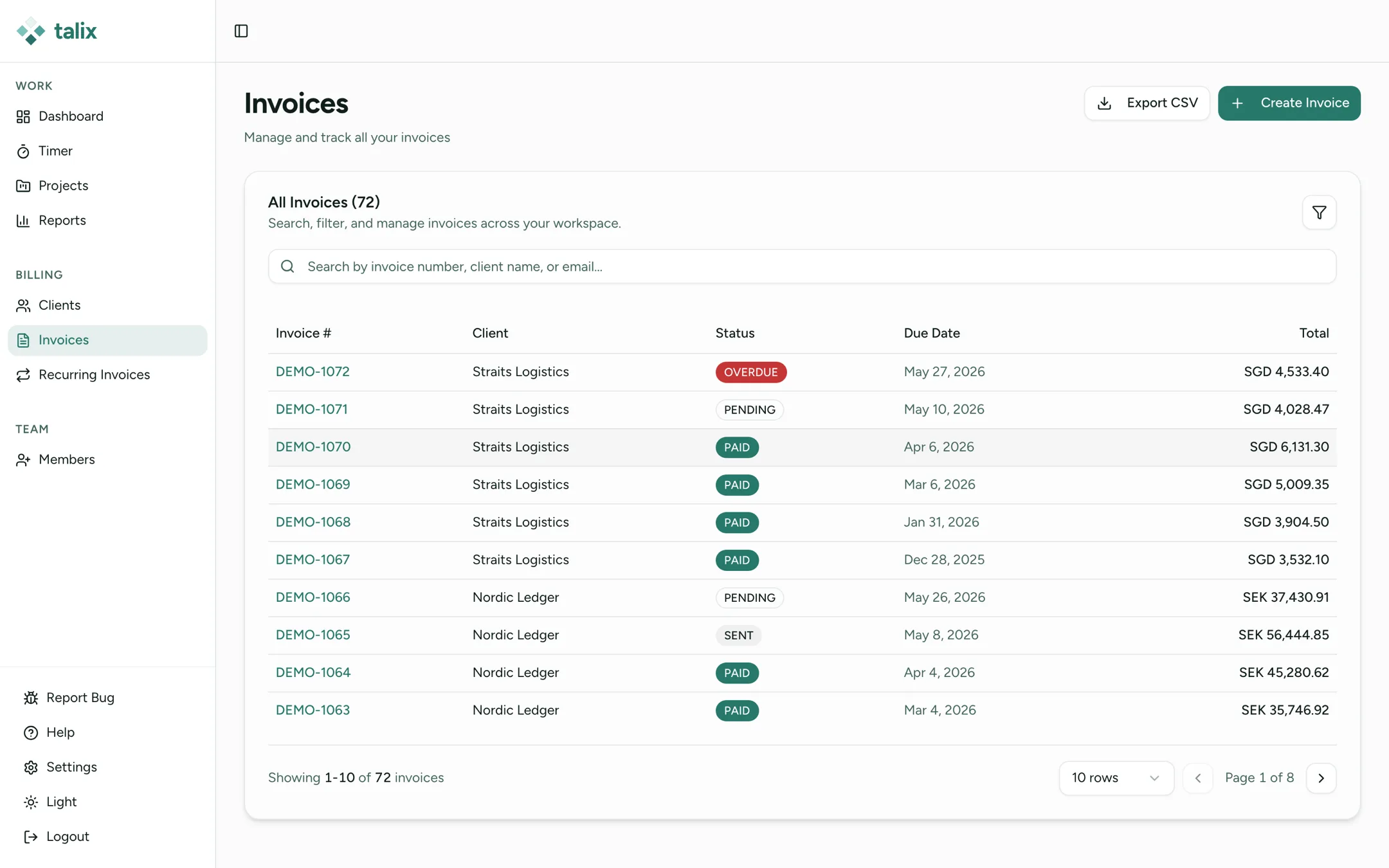Click the Due Date column header
1389x868 pixels.
pos(932,333)
